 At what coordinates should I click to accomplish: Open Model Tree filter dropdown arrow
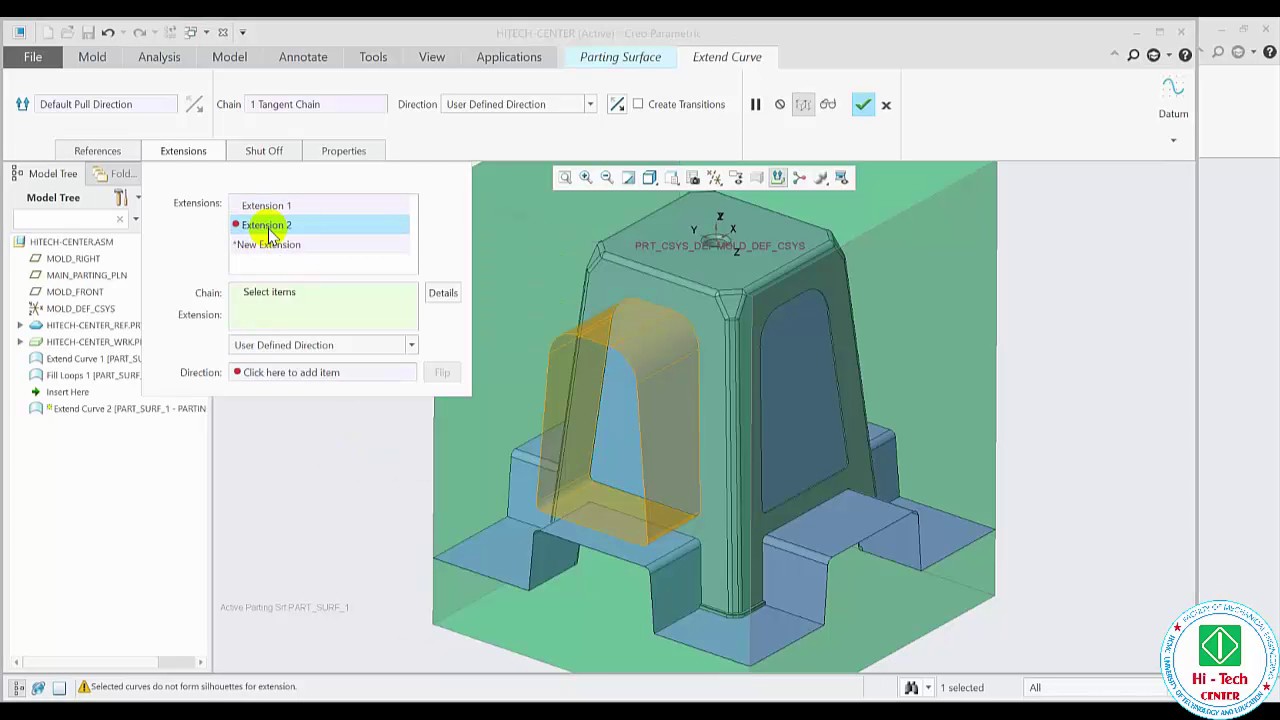135,219
